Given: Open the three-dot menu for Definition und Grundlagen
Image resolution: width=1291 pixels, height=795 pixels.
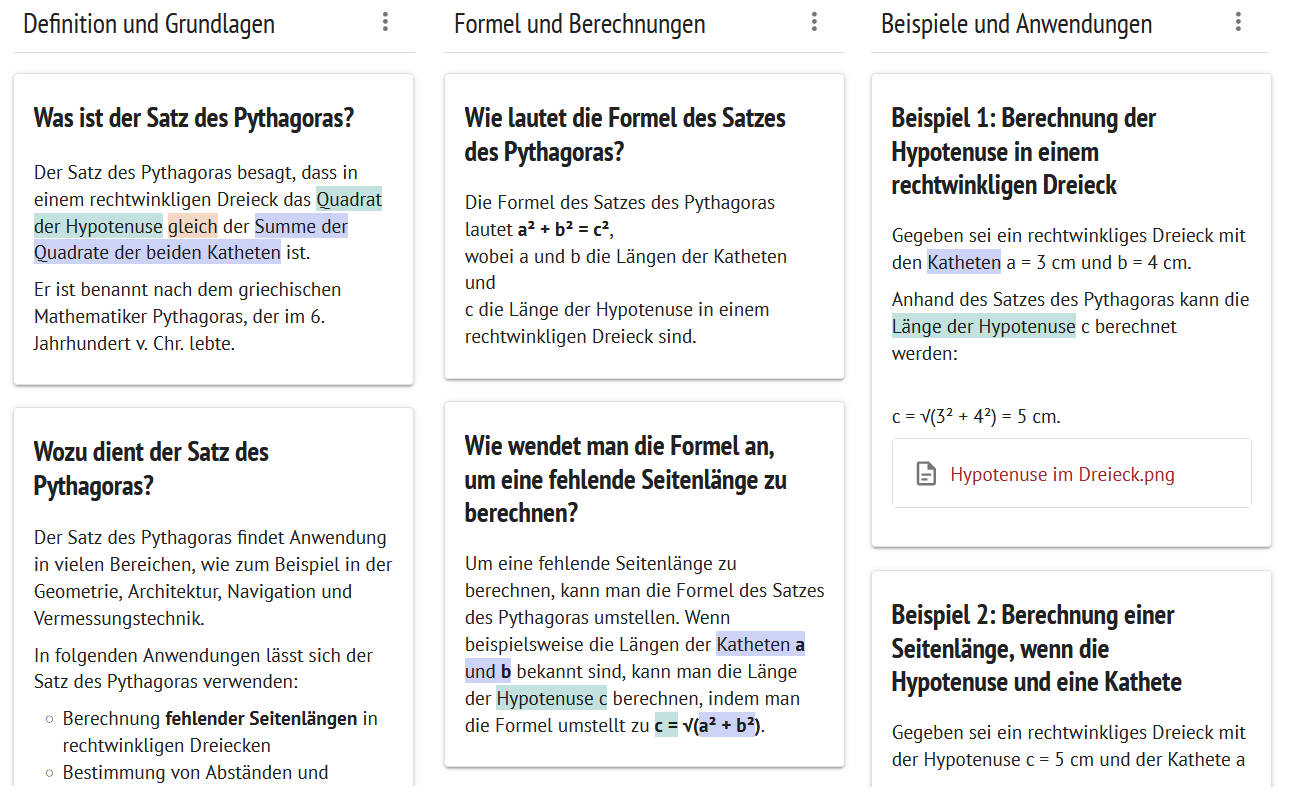Looking at the screenshot, I should click(385, 22).
